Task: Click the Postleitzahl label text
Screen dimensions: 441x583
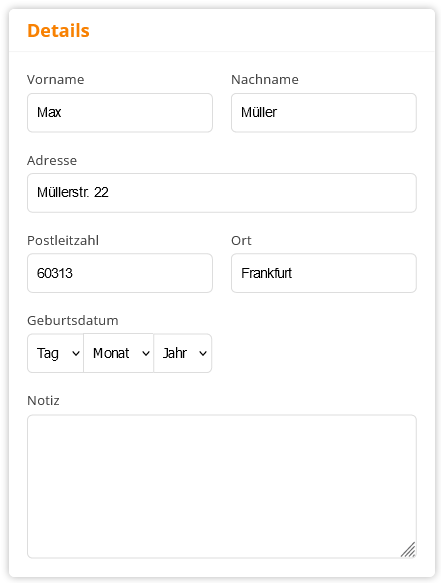Action: point(63,241)
